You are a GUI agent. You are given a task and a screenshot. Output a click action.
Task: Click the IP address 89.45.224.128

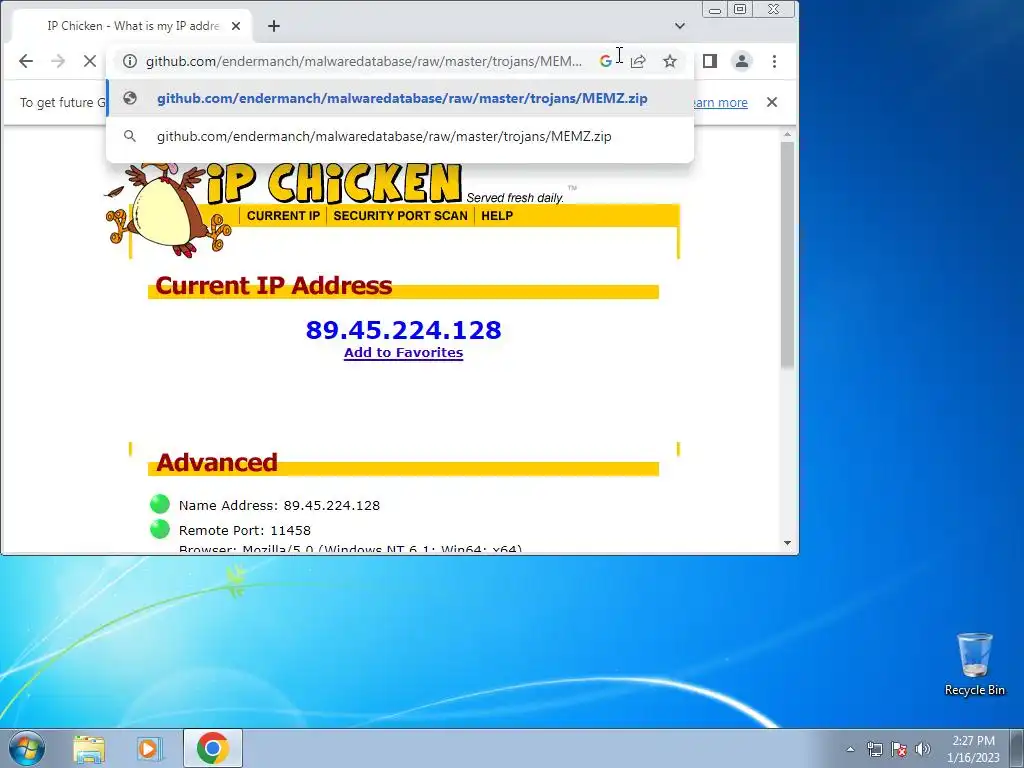click(x=404, y=330)
